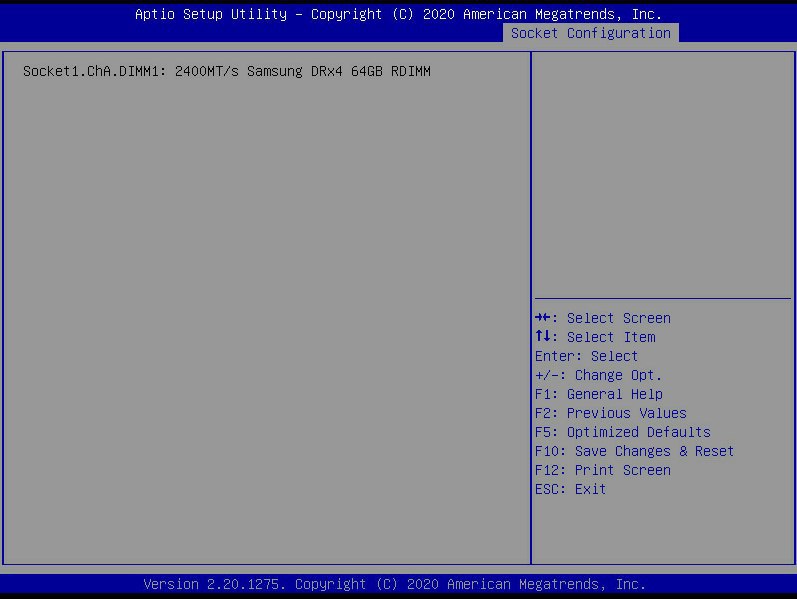Viewport: 797px width, 600px height.
Task: Click 'F10: Save Changes & Reset' text
Action: coord(634,451)
